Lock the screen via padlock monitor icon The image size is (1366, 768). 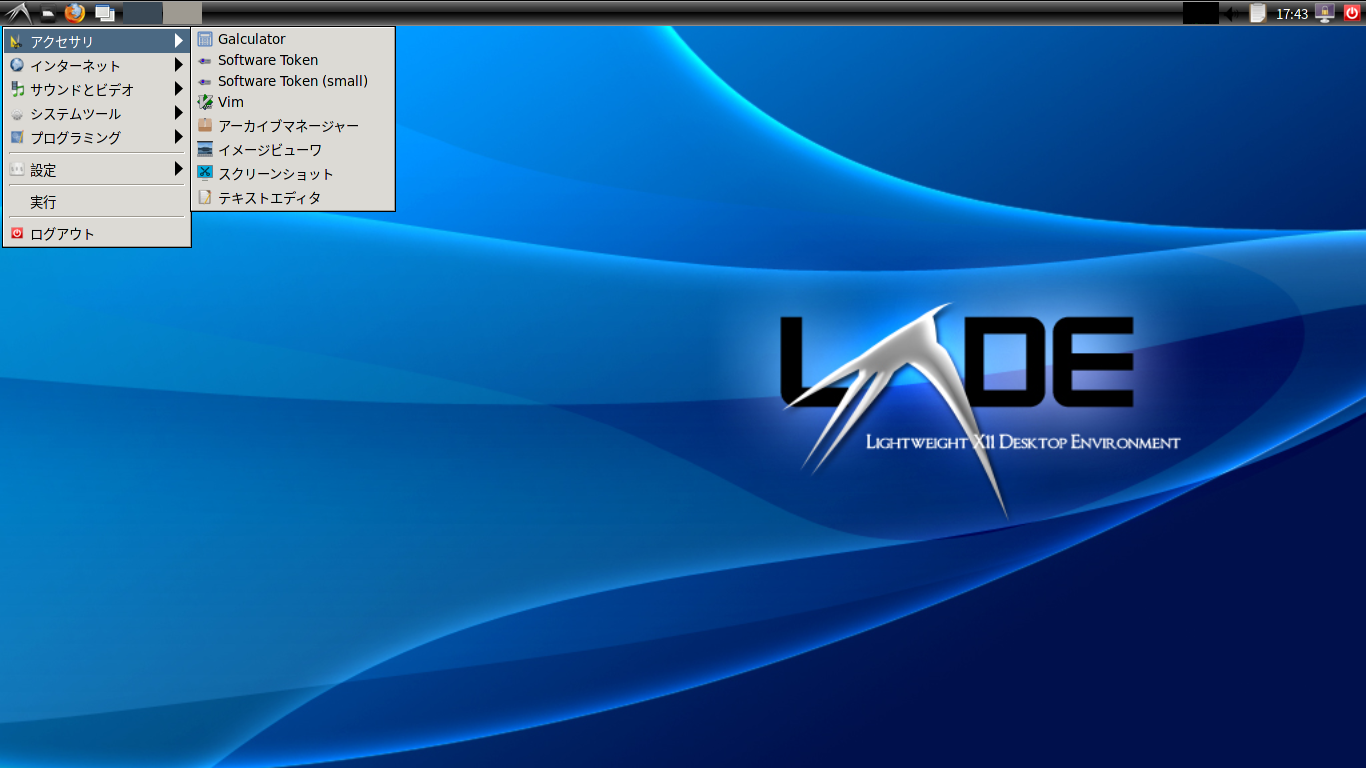(1325, 13)
